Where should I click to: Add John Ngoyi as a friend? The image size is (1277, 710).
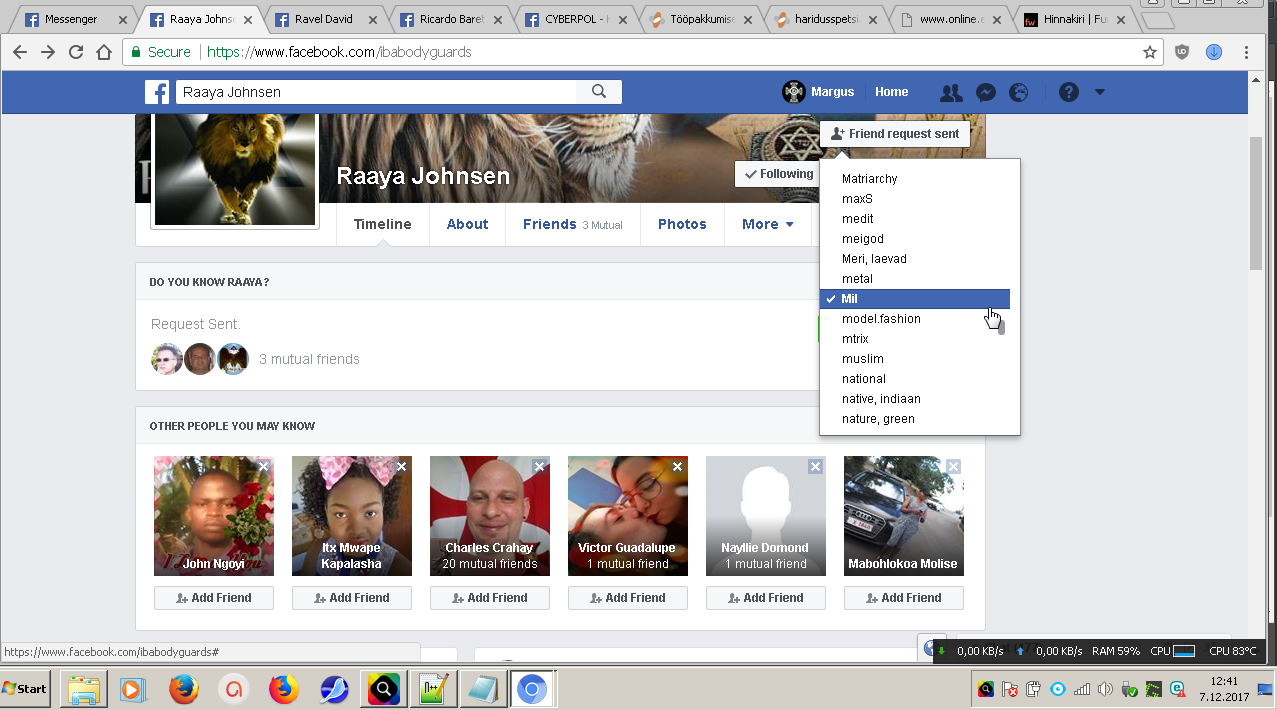click(x=214, y=598)
